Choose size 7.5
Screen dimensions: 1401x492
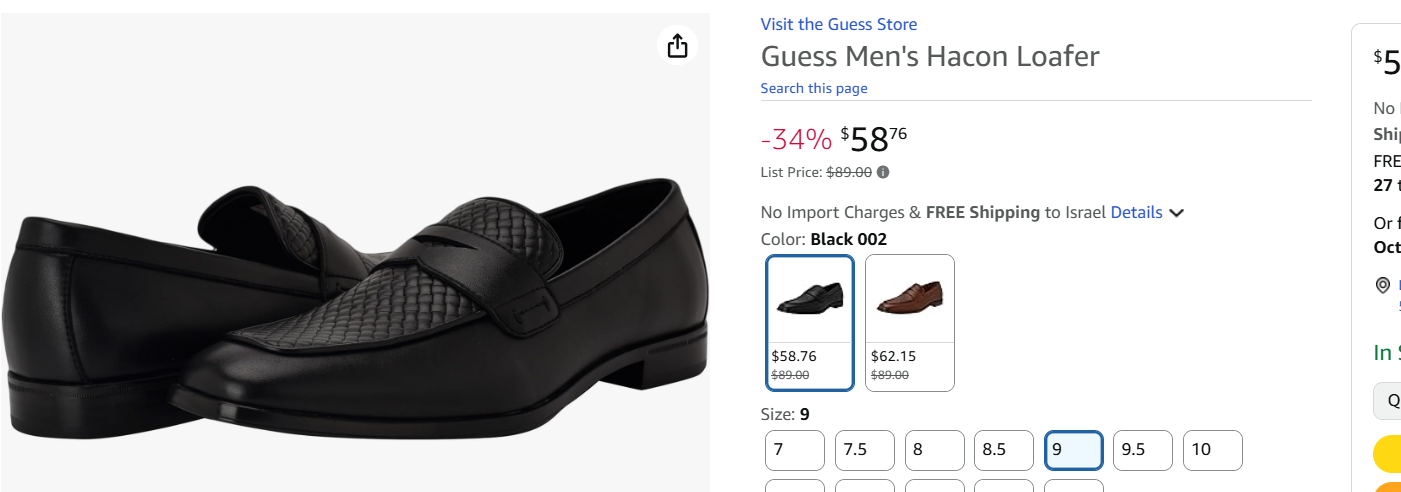coord(864,450)
